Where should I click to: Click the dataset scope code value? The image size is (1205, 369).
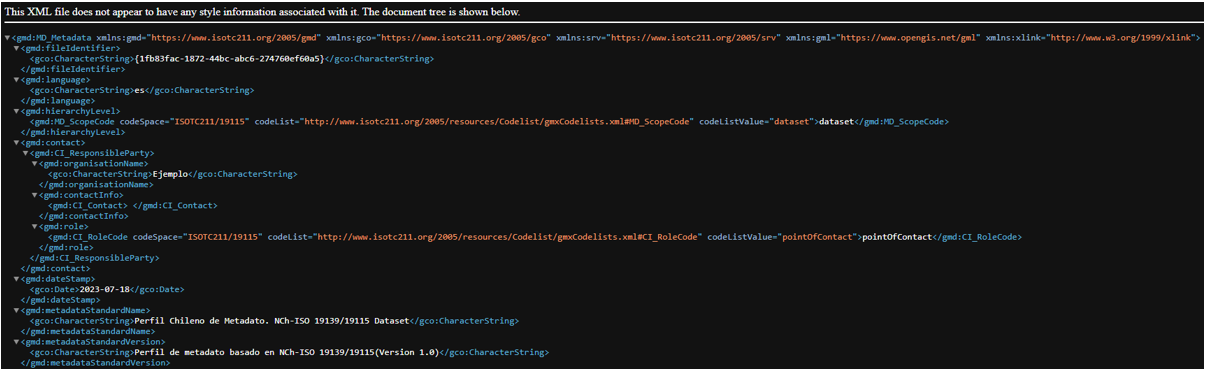coord(836,121)
